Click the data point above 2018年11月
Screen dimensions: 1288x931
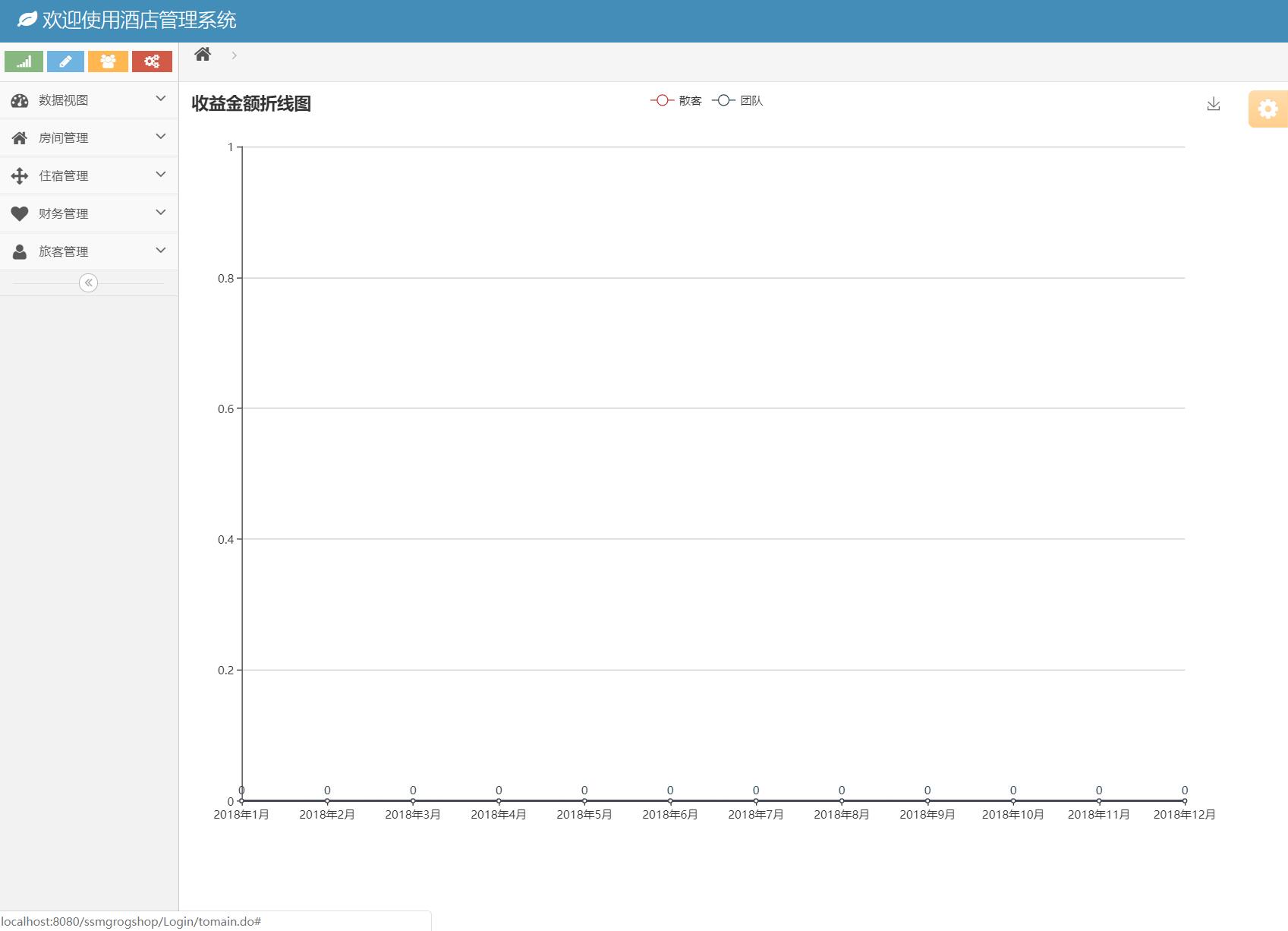coord(1099,801)
